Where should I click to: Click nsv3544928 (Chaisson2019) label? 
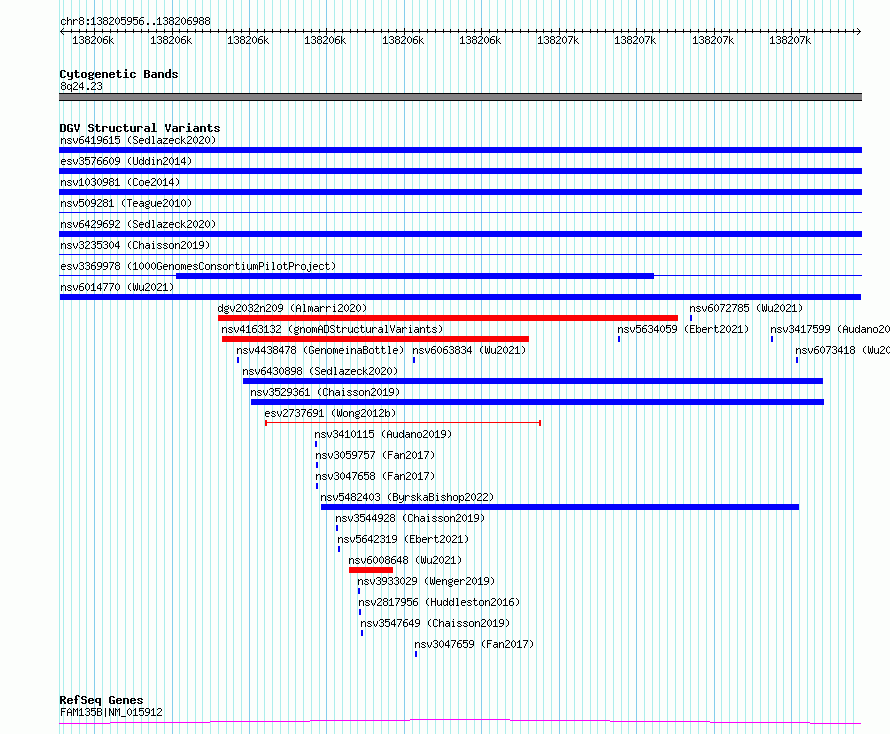pyautogui.click(x=410, y=518)
